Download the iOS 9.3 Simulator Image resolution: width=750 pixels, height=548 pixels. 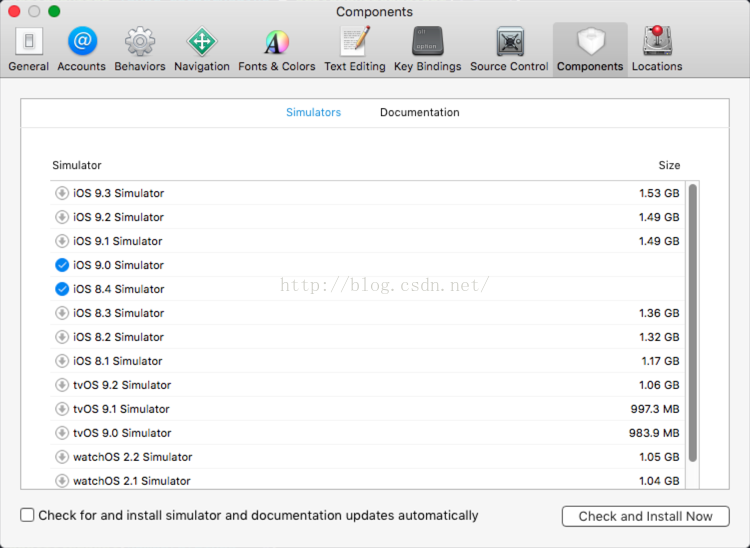(x=62, y=193)
